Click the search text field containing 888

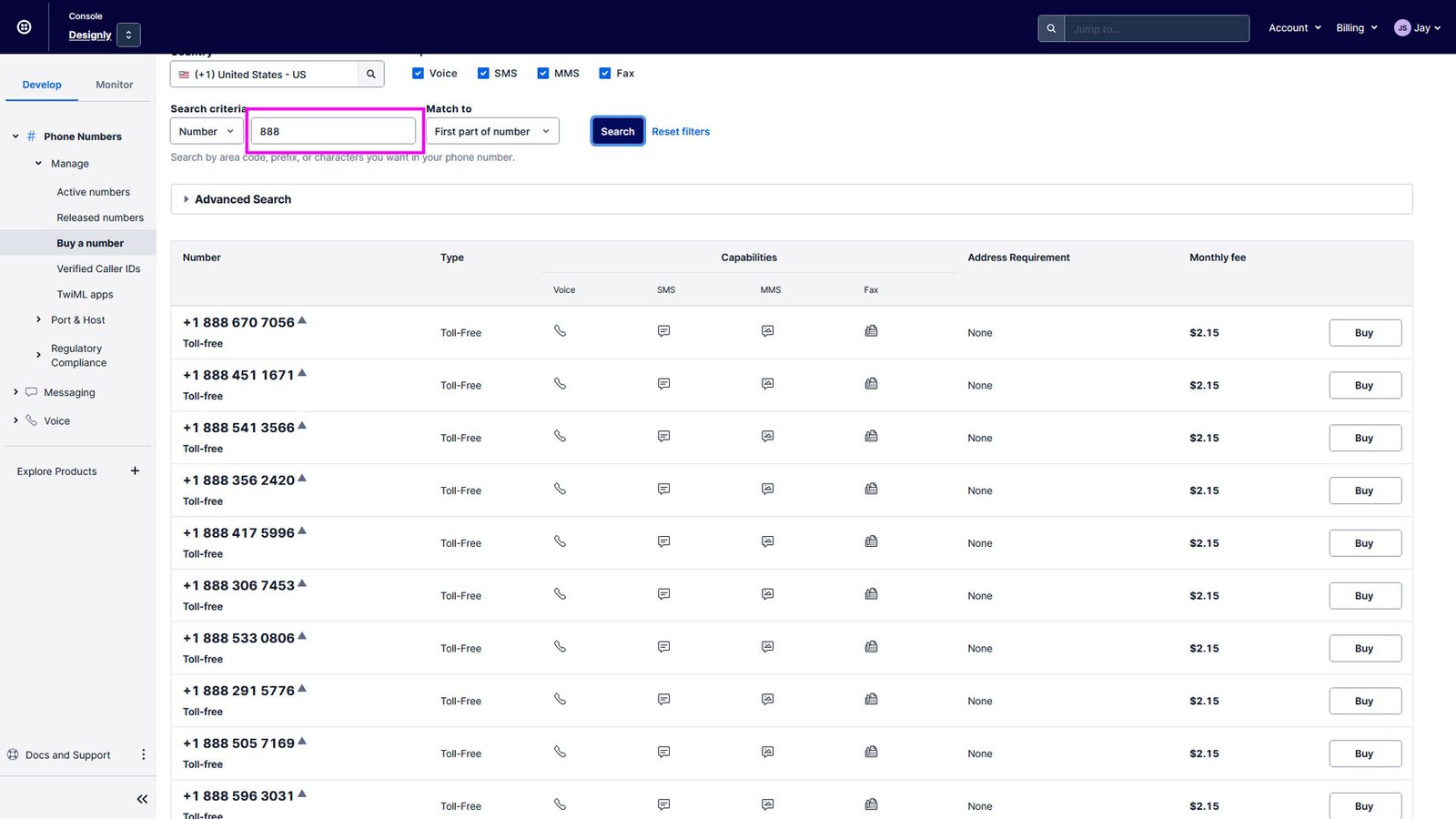point(334,131)
